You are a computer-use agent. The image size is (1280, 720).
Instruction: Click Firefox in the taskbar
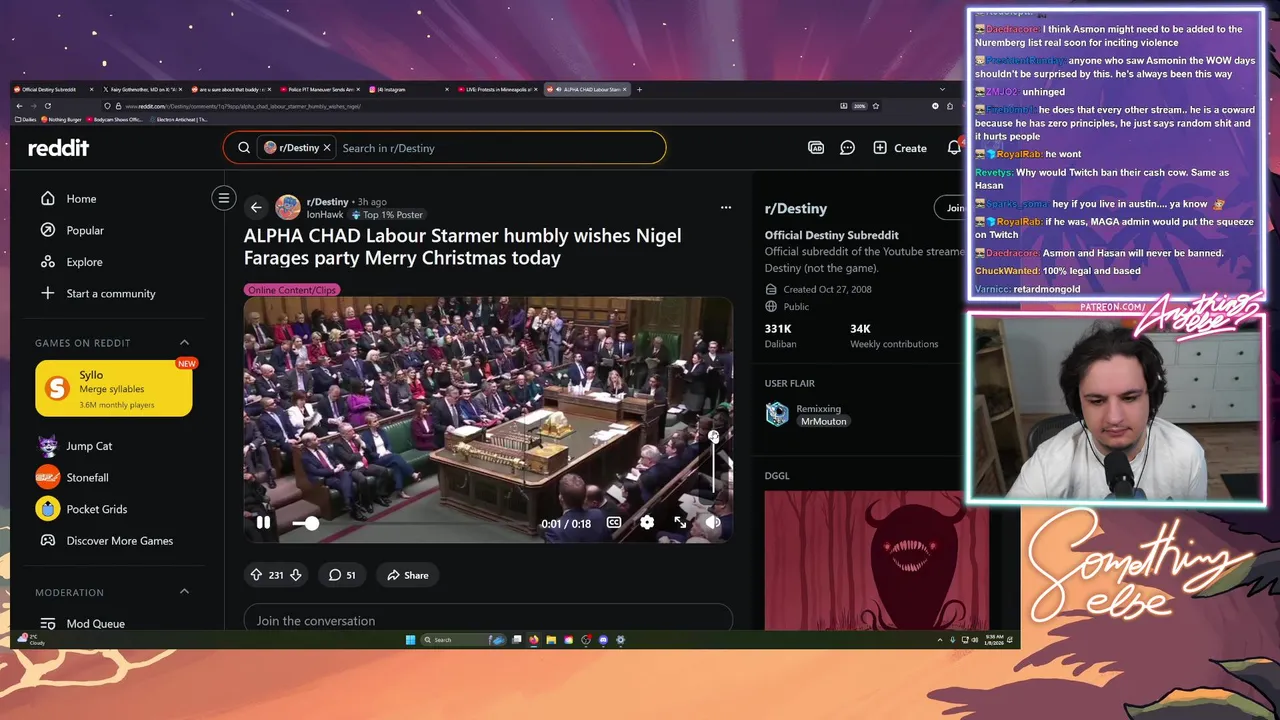[534, 640]
